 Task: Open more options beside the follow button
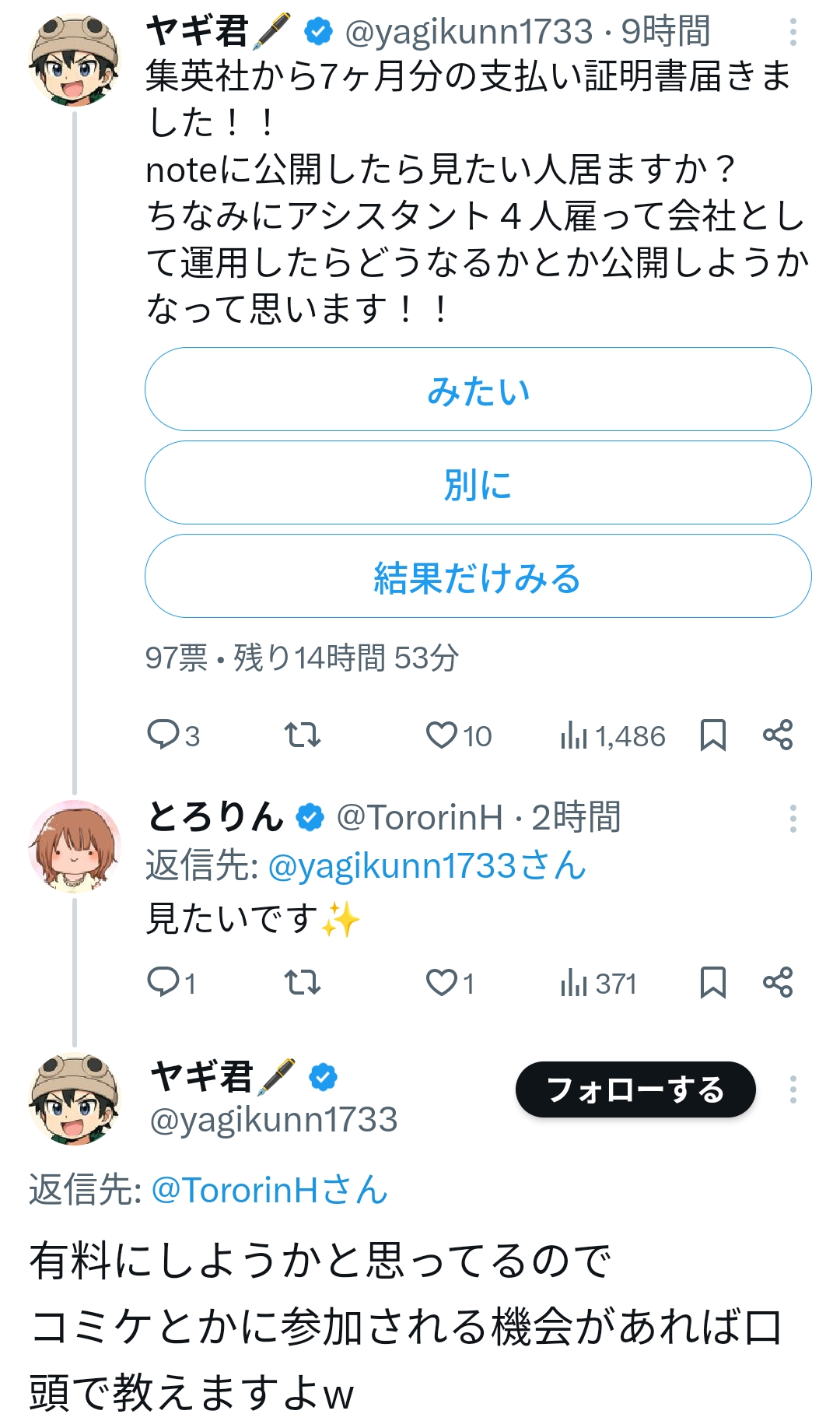[x=793, y=1089]
